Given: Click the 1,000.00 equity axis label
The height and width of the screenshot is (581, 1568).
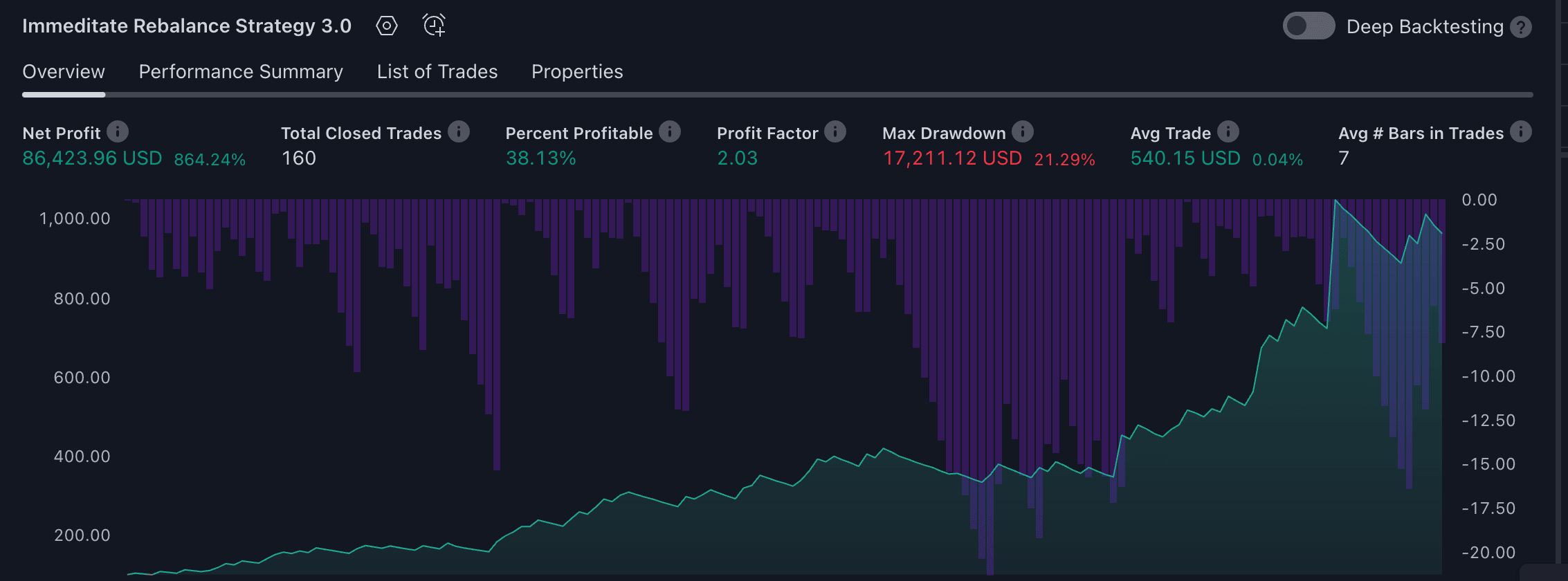Looking at the screenshot, I should click(75, 219).
